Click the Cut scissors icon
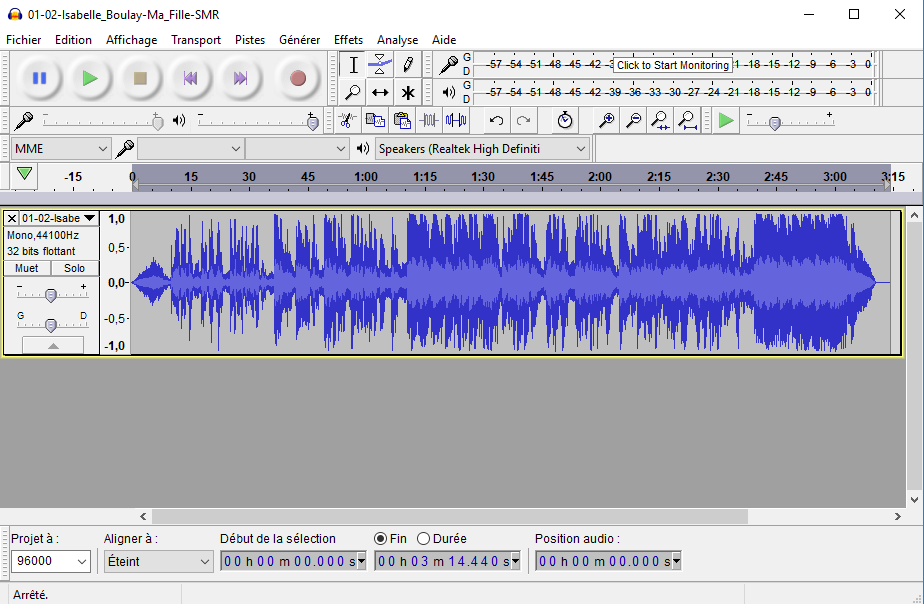This screenshot has width=924, height=604. [346, 121]
